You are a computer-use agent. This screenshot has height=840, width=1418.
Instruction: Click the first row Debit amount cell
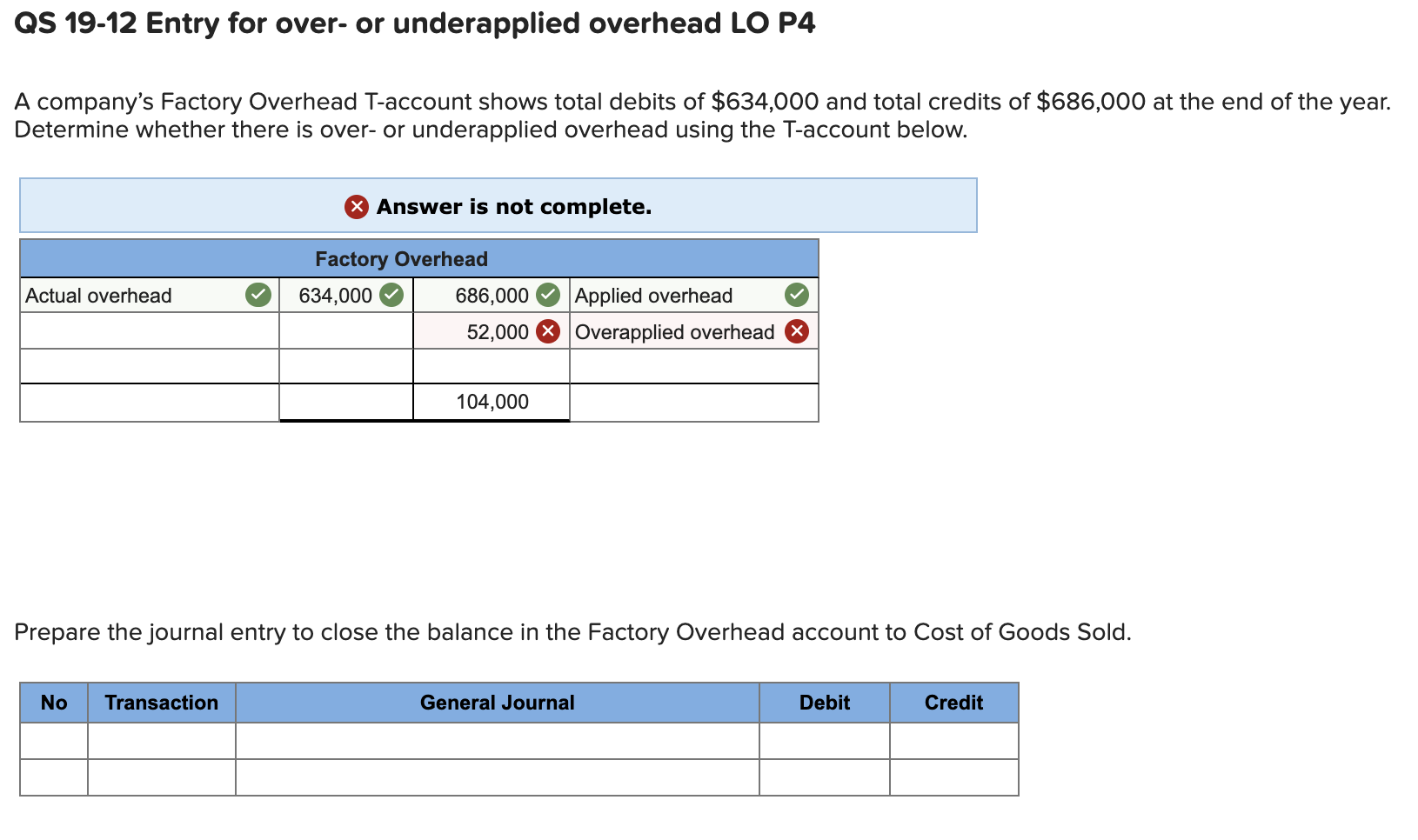(822, 740)
